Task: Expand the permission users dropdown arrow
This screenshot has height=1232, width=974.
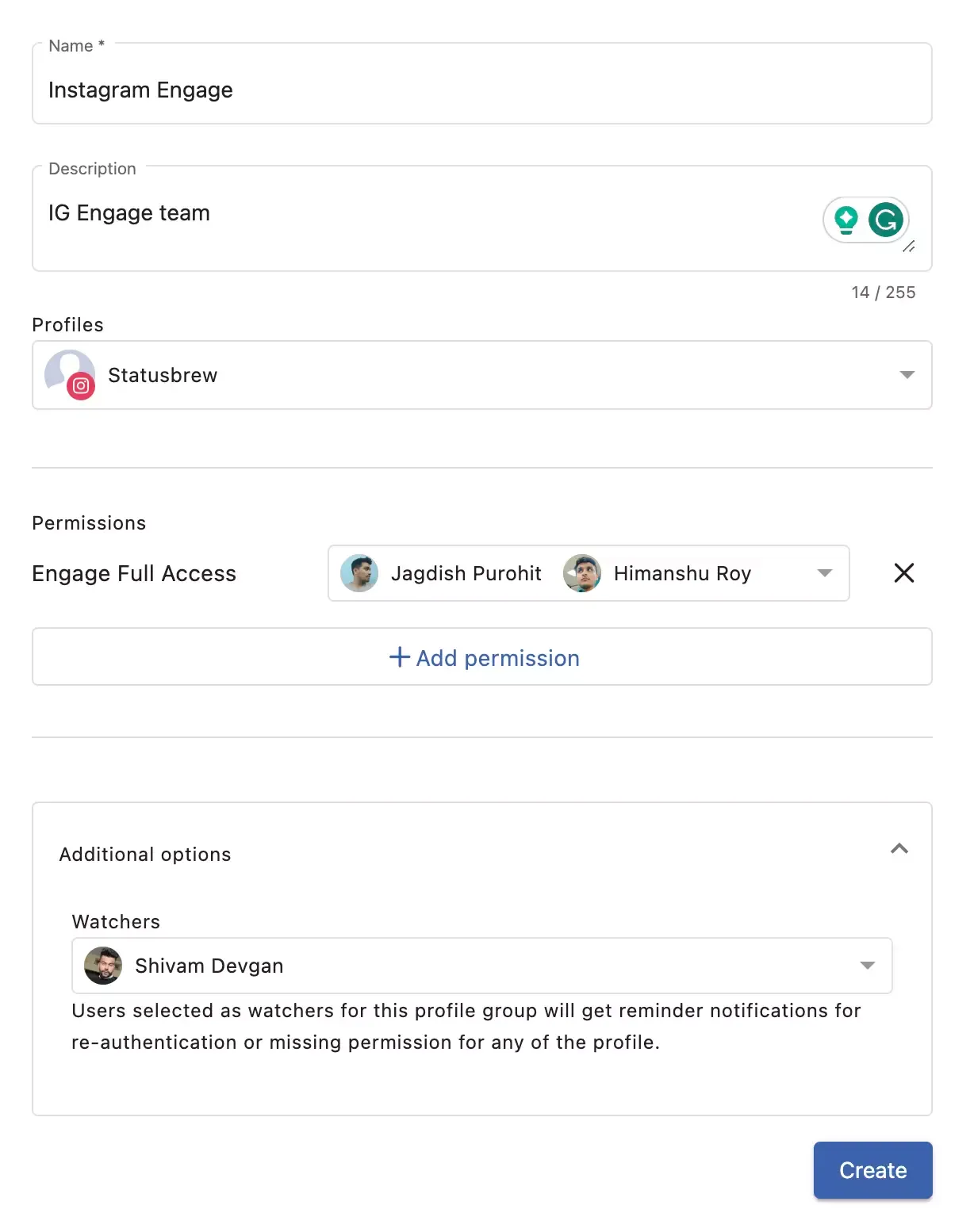Action: 825,573
